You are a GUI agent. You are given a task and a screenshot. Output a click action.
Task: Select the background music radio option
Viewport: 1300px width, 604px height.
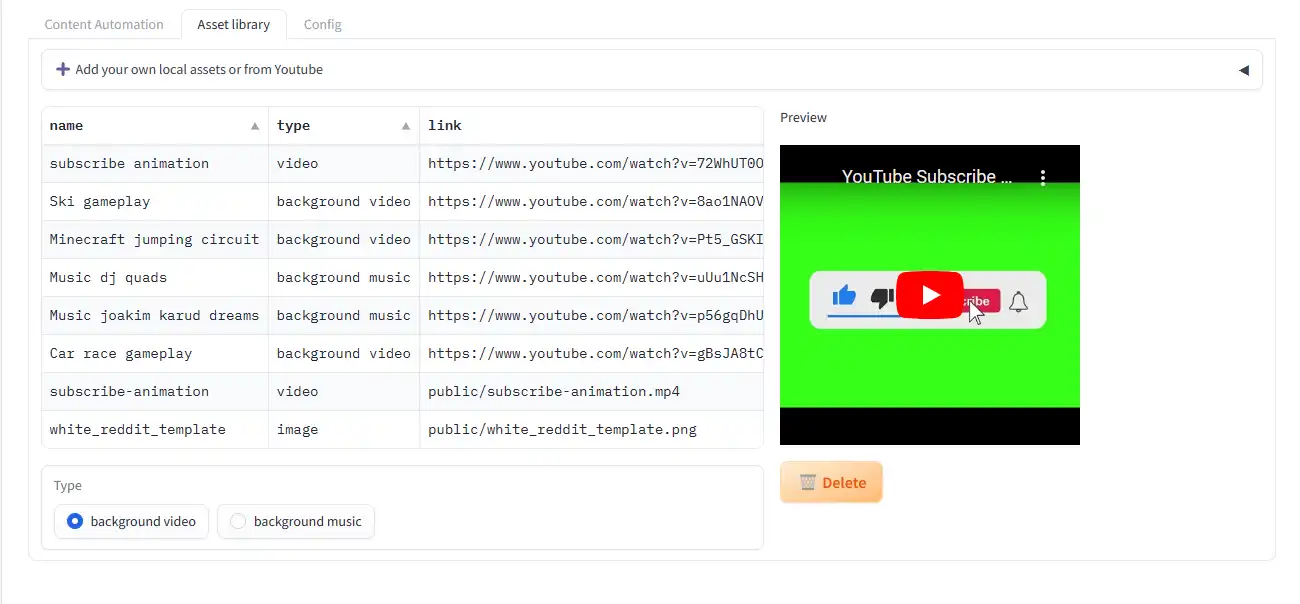click(x=296, y=521)
